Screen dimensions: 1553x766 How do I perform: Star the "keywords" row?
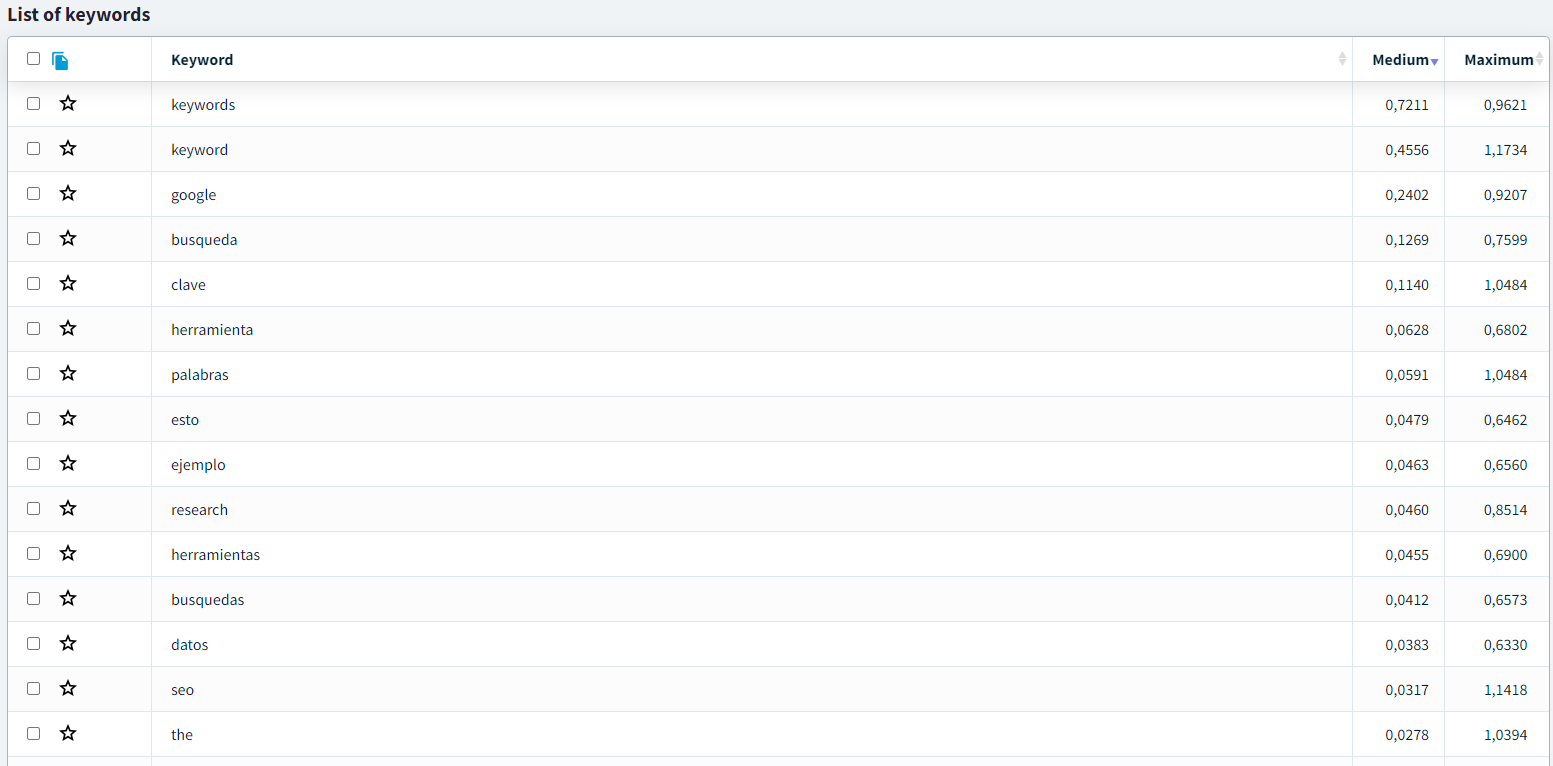tap(68, 104)
